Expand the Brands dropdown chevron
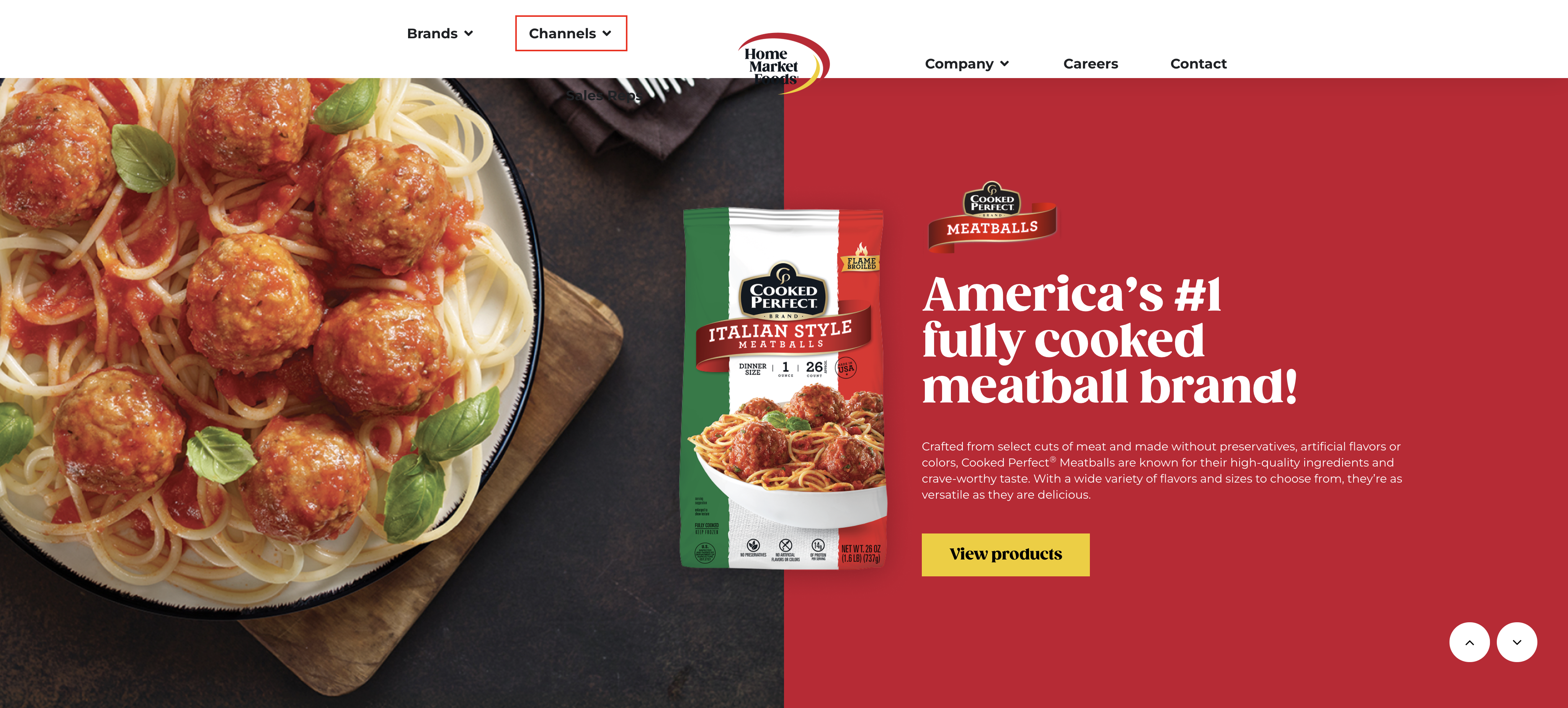Viewport: 1568px width, 708px height. click(x=469, y=33)
